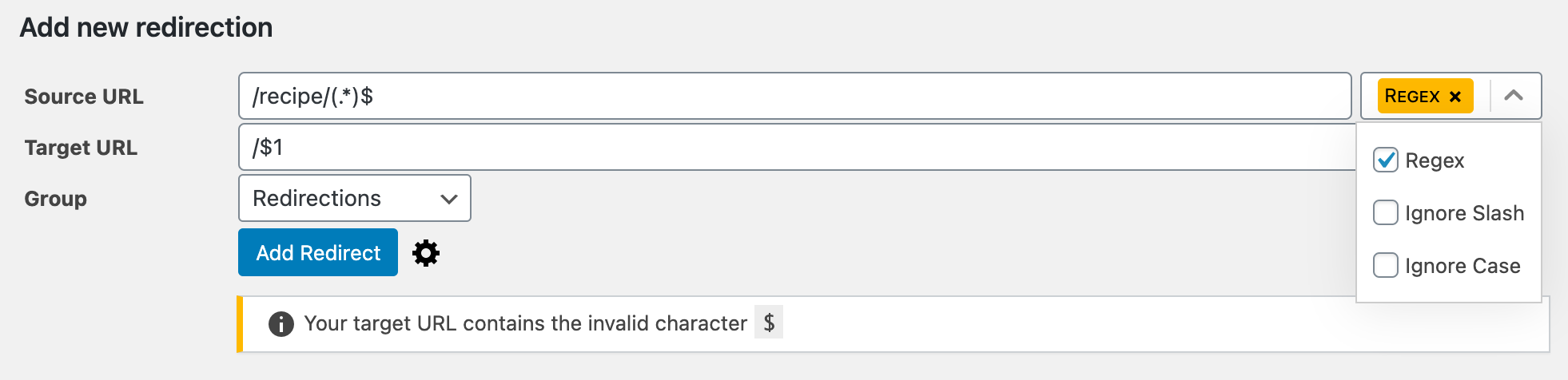The width and height of the screenshot is (1568, 380).
Task: Click the chevron arrow in the Group select
Action: [449, 199]
